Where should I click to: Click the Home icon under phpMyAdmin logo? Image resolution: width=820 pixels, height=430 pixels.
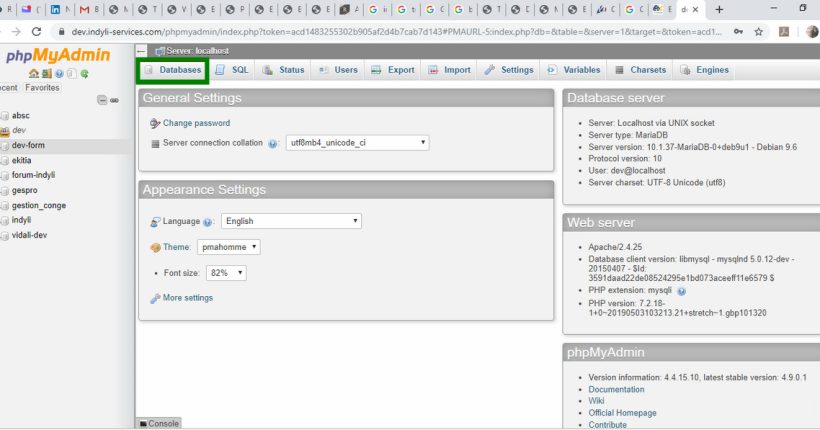(x=34, y=74)
